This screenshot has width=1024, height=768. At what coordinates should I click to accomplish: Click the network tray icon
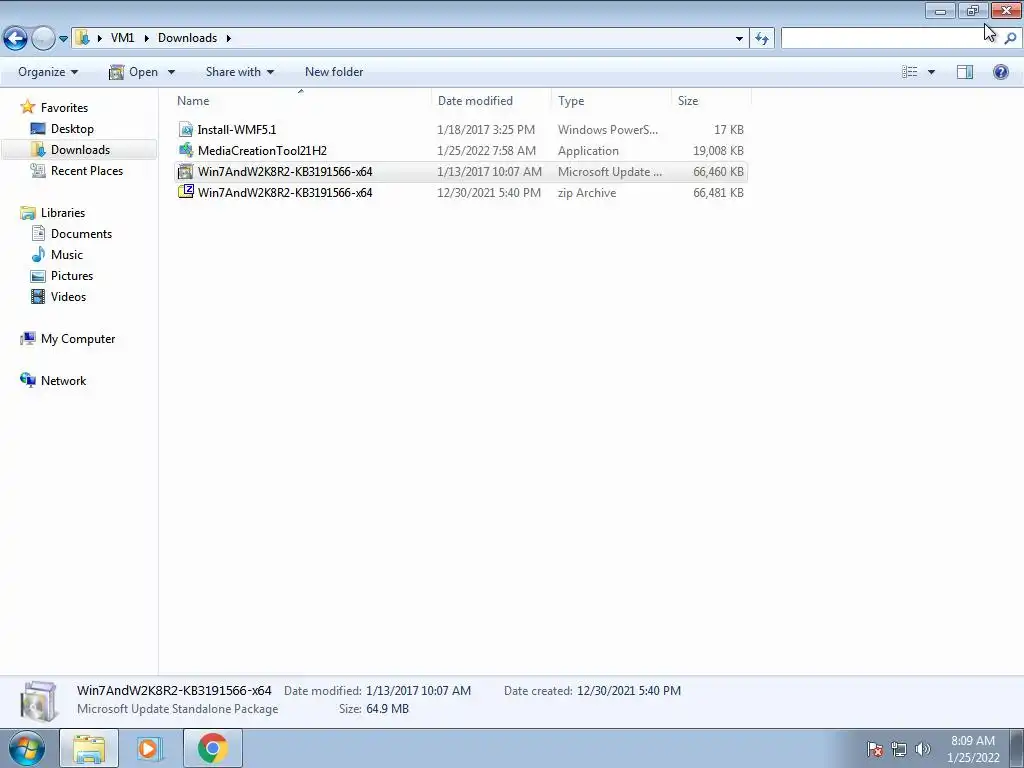(899, 748)
